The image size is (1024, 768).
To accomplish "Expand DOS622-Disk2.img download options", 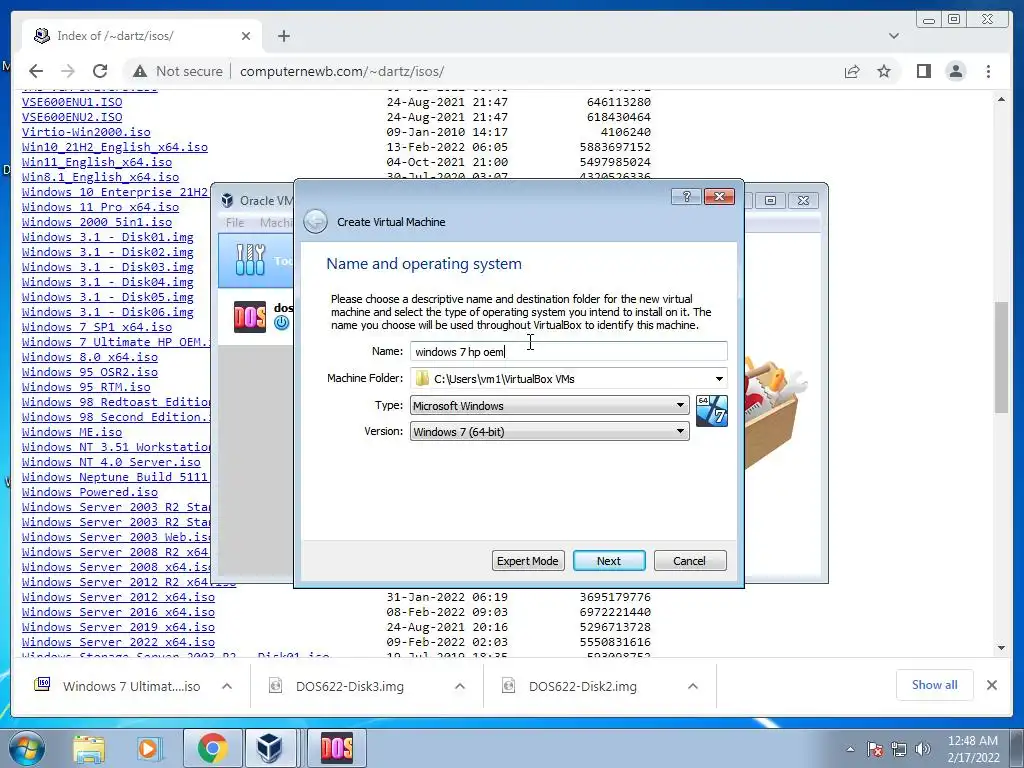I will pos(693,686).
